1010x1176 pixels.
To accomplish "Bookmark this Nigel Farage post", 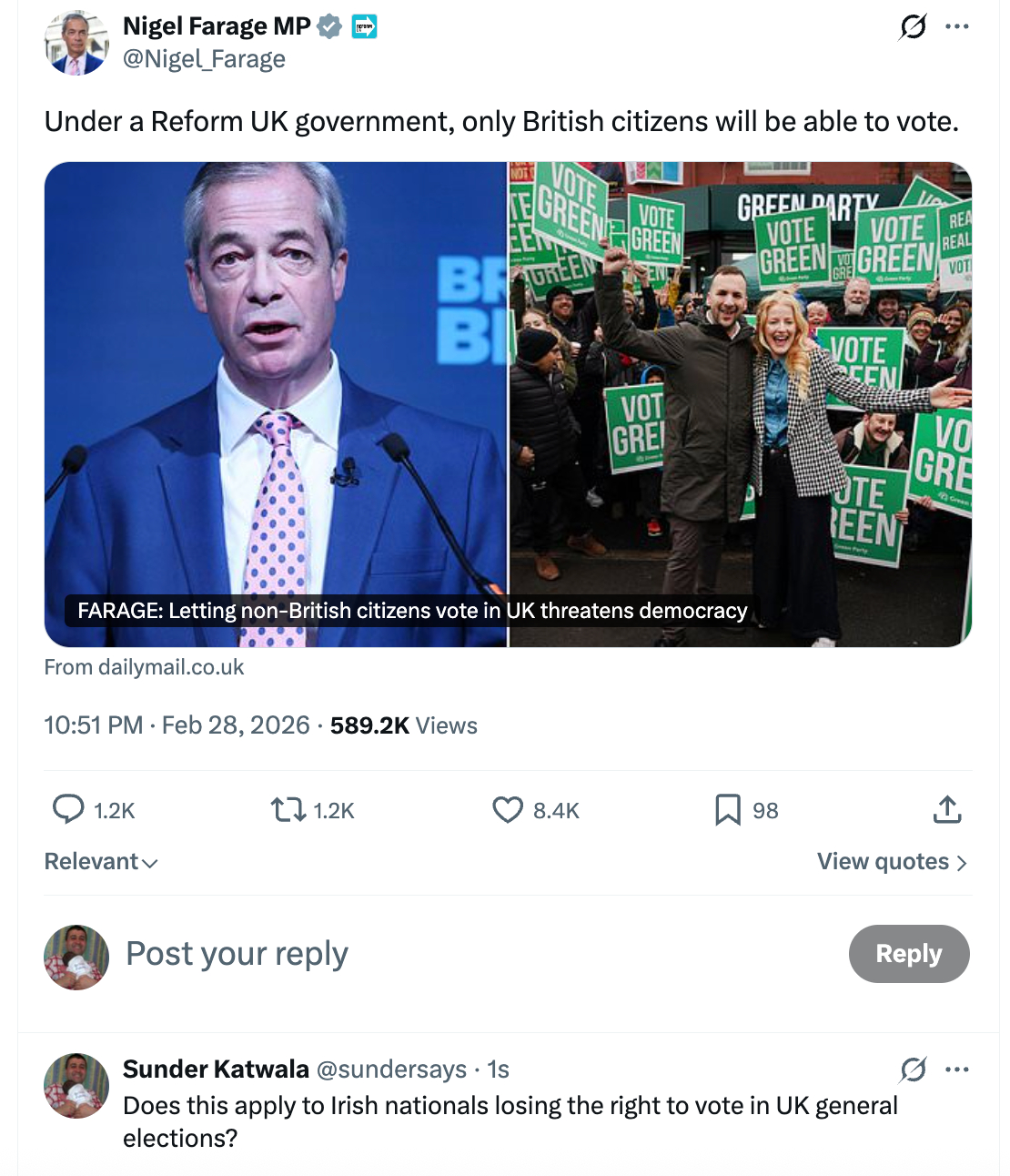I will point(728,809).
